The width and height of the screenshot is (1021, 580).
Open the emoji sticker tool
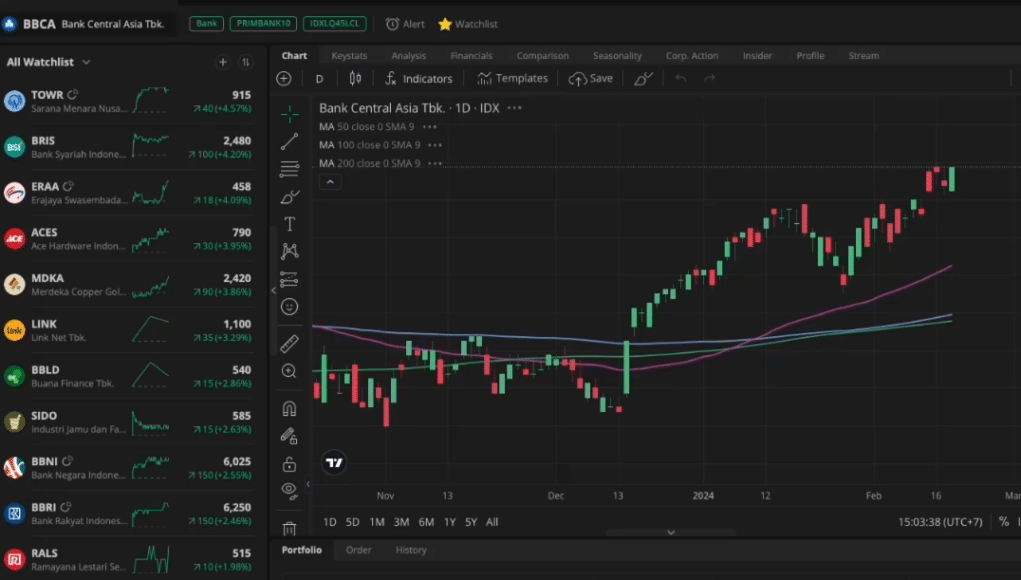[x=289, y=307]
